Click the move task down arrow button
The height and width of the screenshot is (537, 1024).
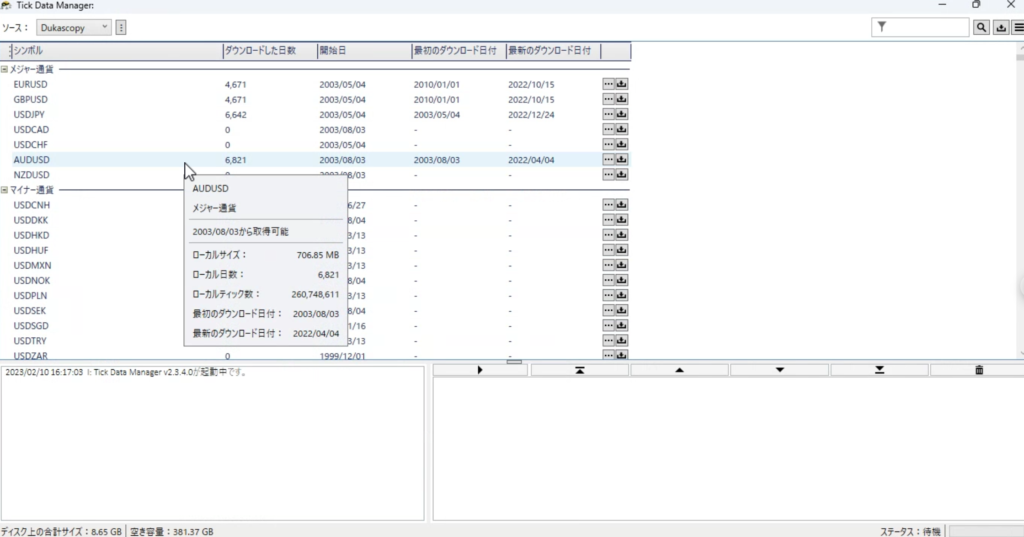779,370
